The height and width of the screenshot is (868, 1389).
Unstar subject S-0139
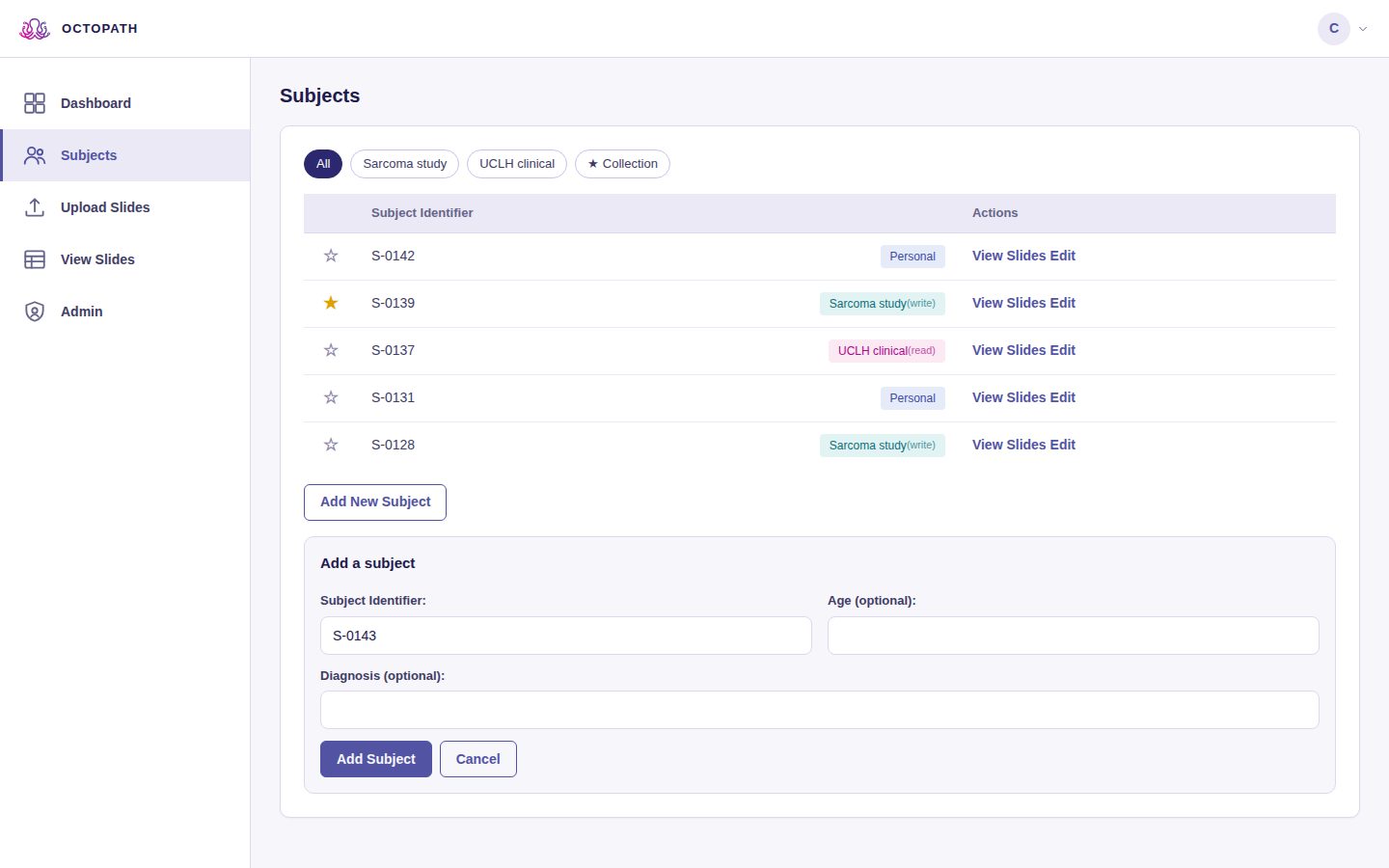[331, 303]
